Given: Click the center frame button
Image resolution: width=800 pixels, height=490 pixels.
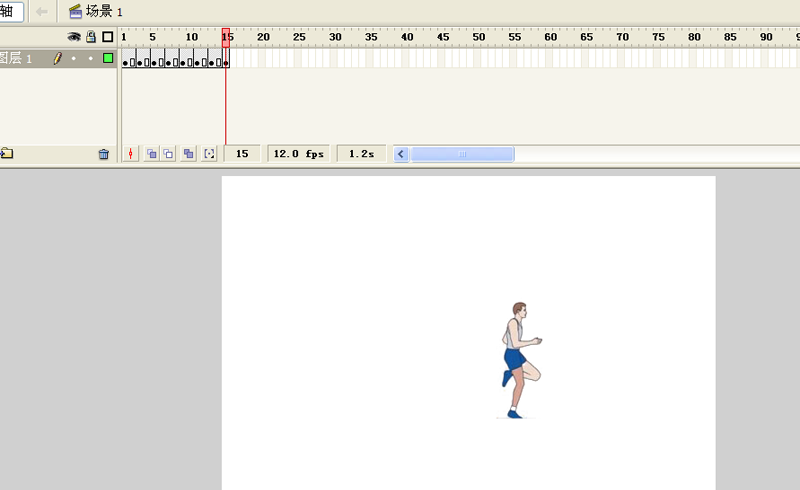Looking at the screenshot, I should click(x=131, y=154).
